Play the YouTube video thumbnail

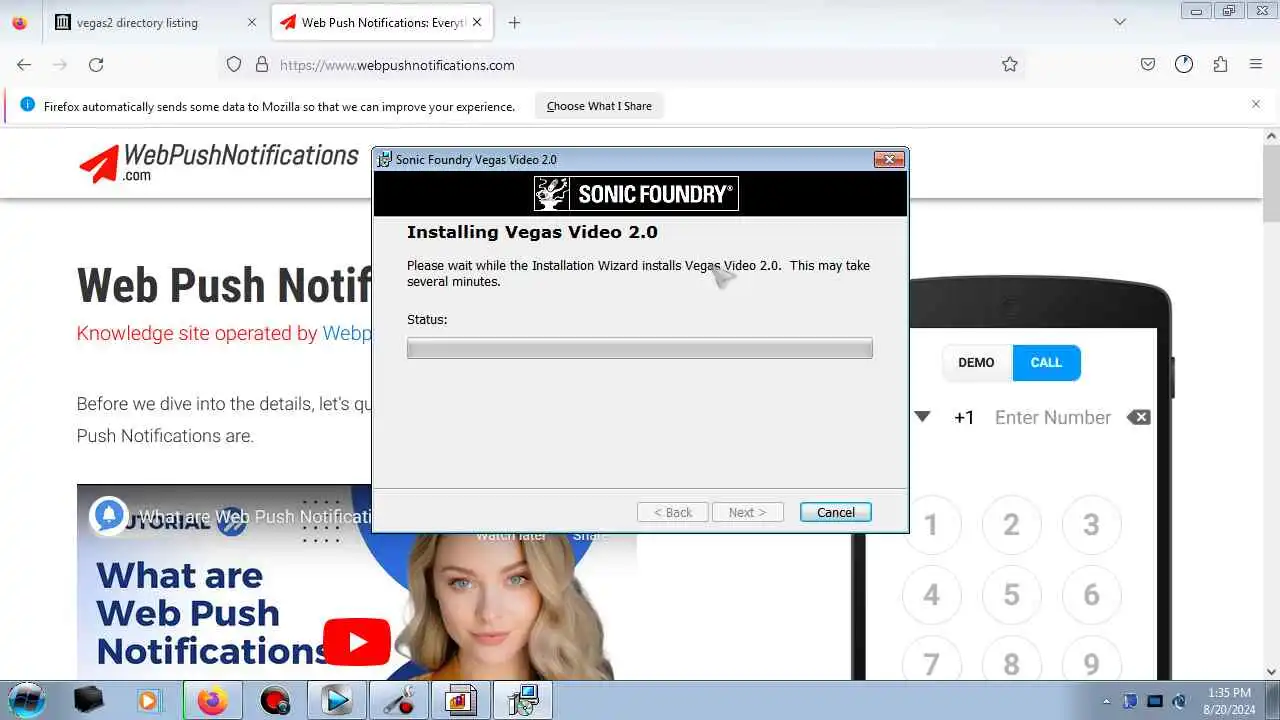click(x=356, y=641)
